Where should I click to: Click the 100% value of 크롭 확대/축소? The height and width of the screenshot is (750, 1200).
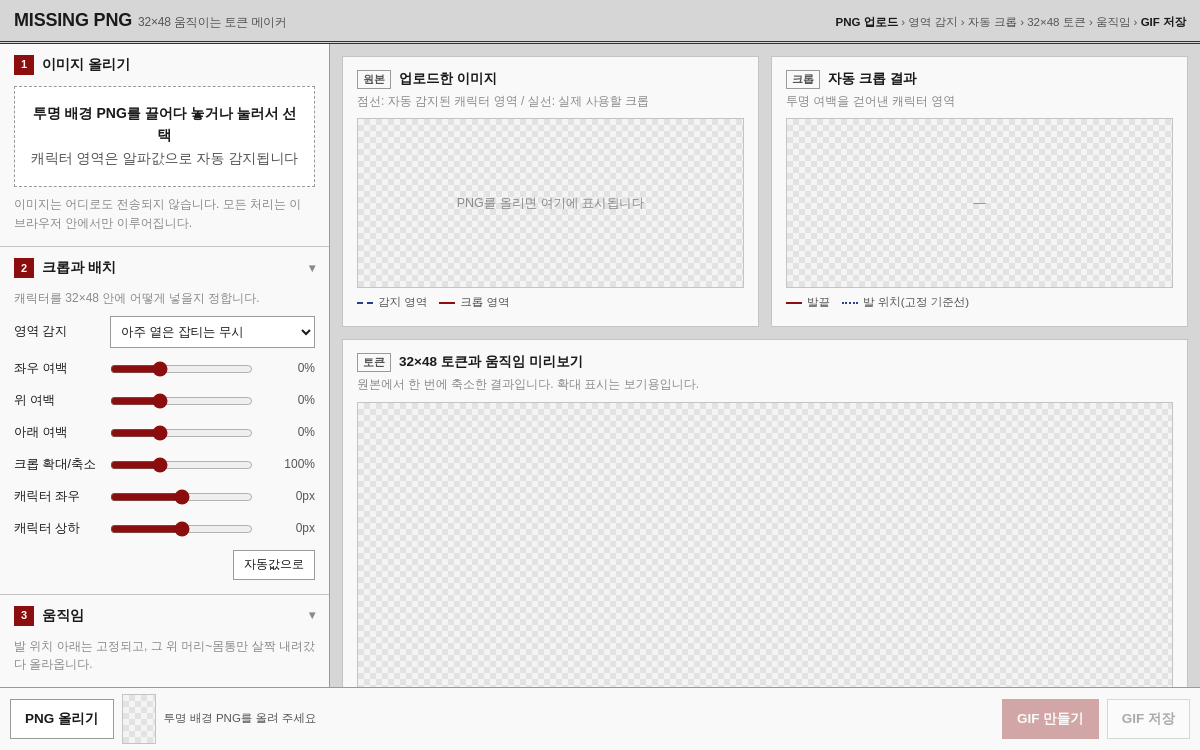click(299, 464)
